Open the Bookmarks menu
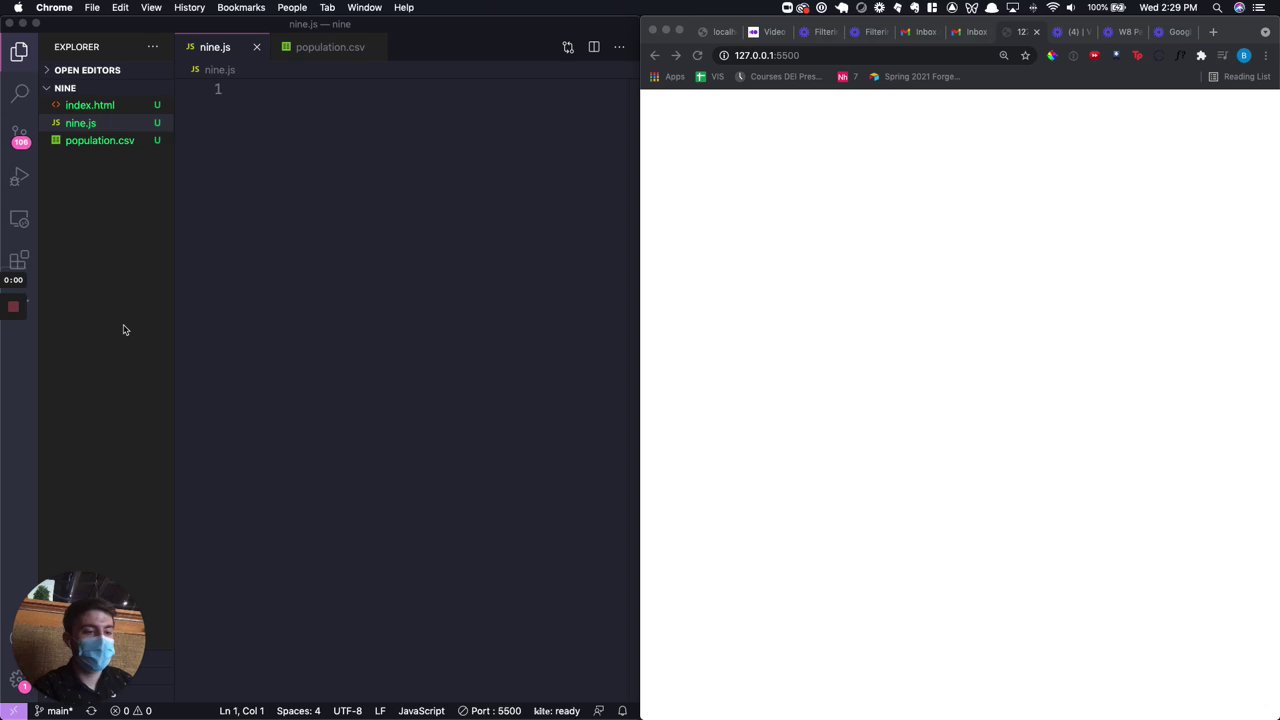1280x720 pixels. [x=241, y=7]
